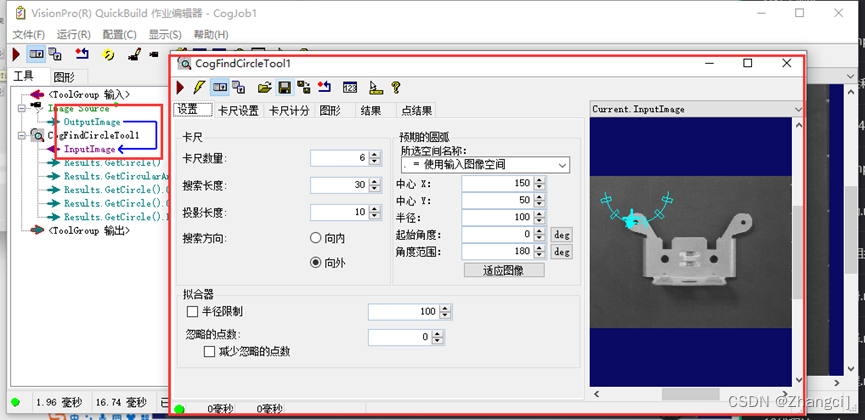Click the 适应图像 button
865x420 pixels.
click(504, 270)
